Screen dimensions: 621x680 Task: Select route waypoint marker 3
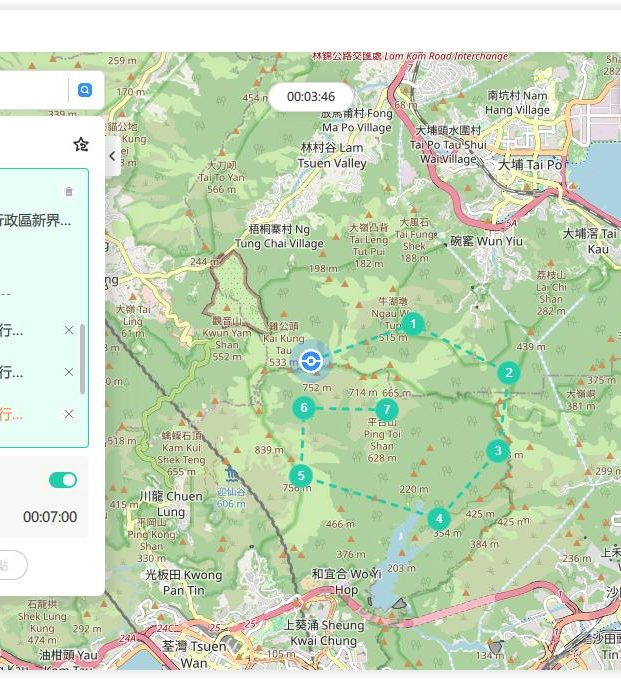(x=497, y=451)
